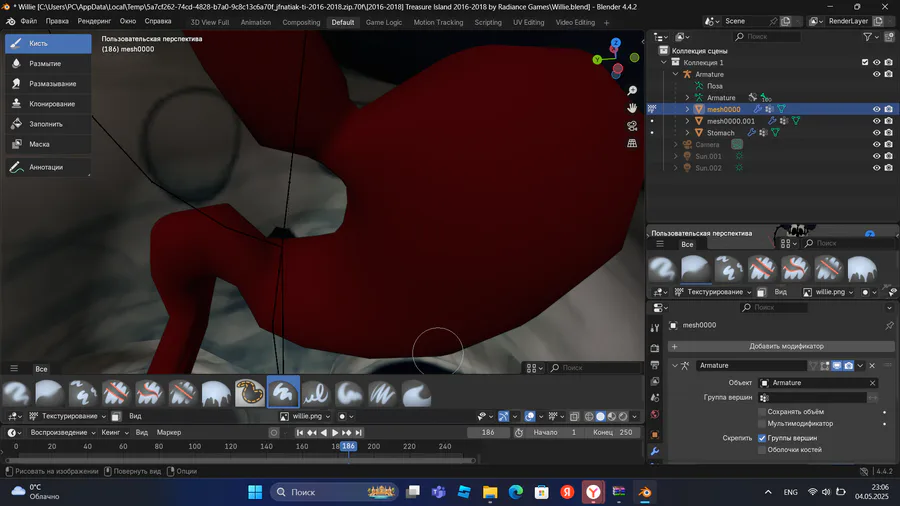Screen dimensions: 900x506
Task: Uncheck the Коллекция 1 exclude checkbox
Action: (x=865, y=63)
